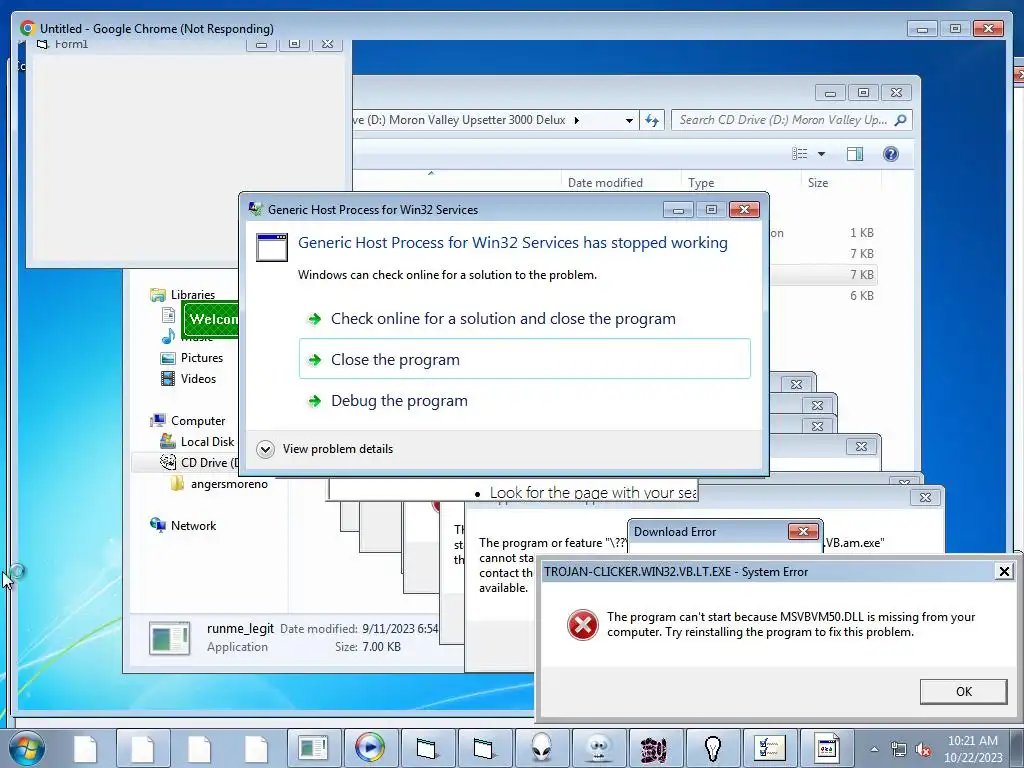
Task: Open the address bar history dropdown
Action: [629, 121]
